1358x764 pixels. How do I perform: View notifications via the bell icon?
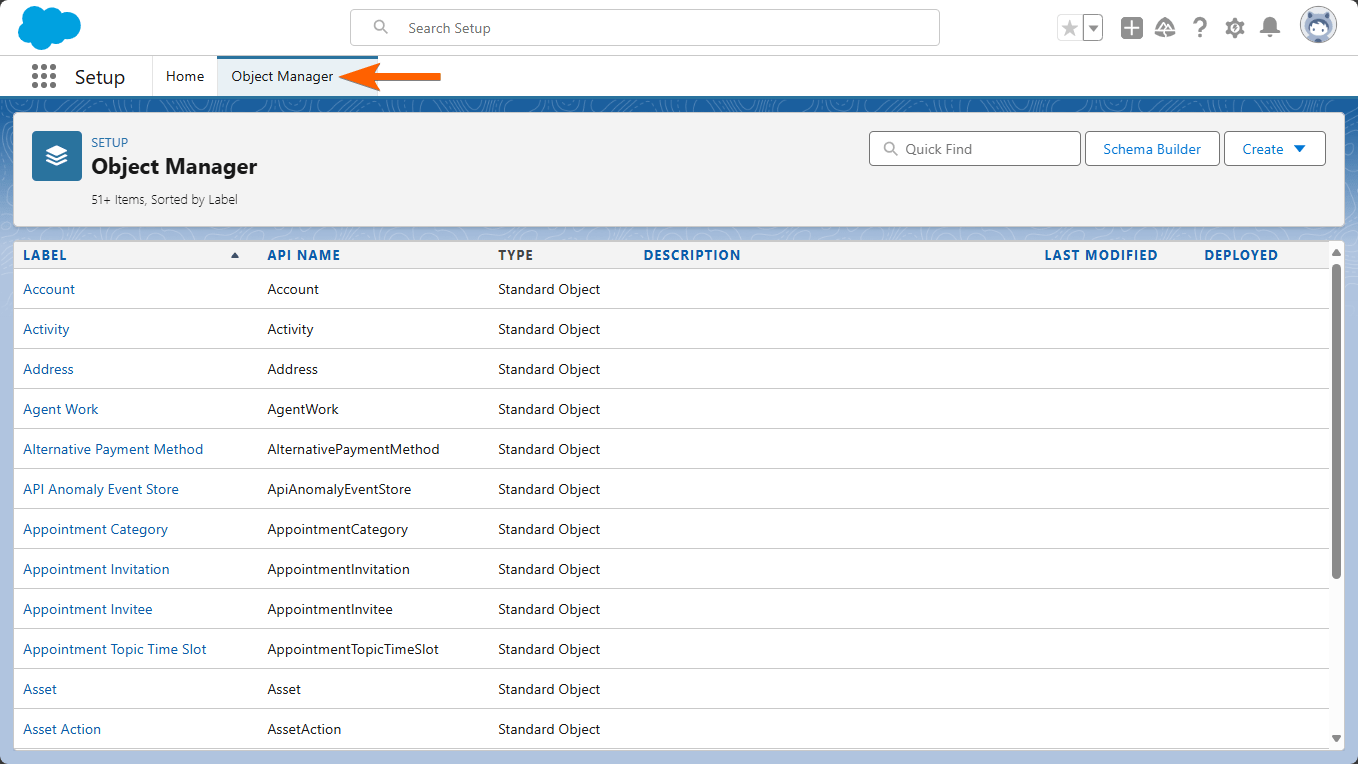(1270, 28)
